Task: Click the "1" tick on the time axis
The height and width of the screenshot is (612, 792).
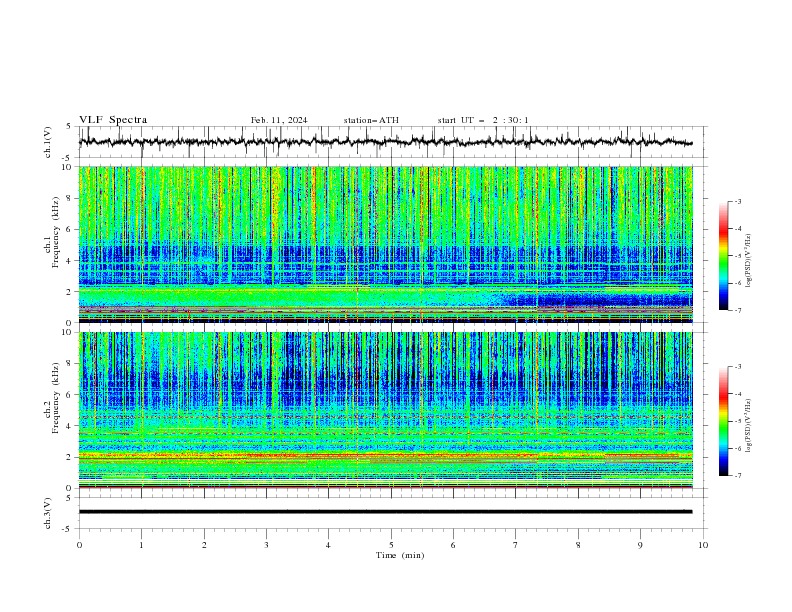Action: click(141, 545)
